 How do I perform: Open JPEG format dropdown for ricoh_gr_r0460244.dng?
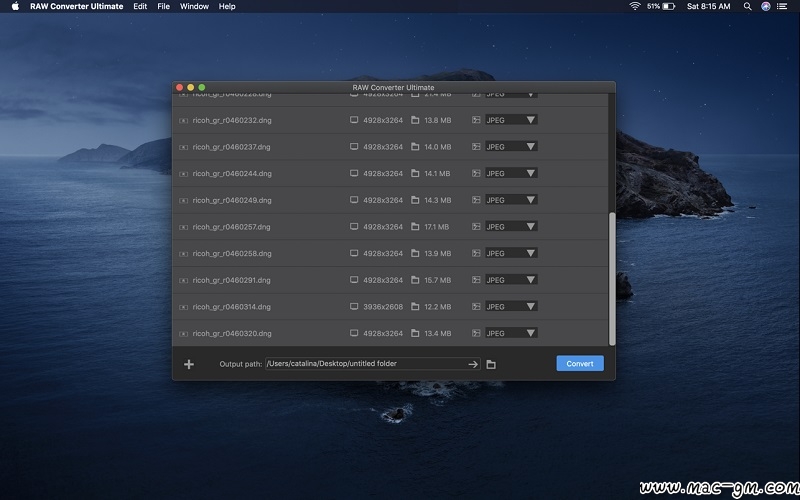pyautogui.click(x=511, y=173)
